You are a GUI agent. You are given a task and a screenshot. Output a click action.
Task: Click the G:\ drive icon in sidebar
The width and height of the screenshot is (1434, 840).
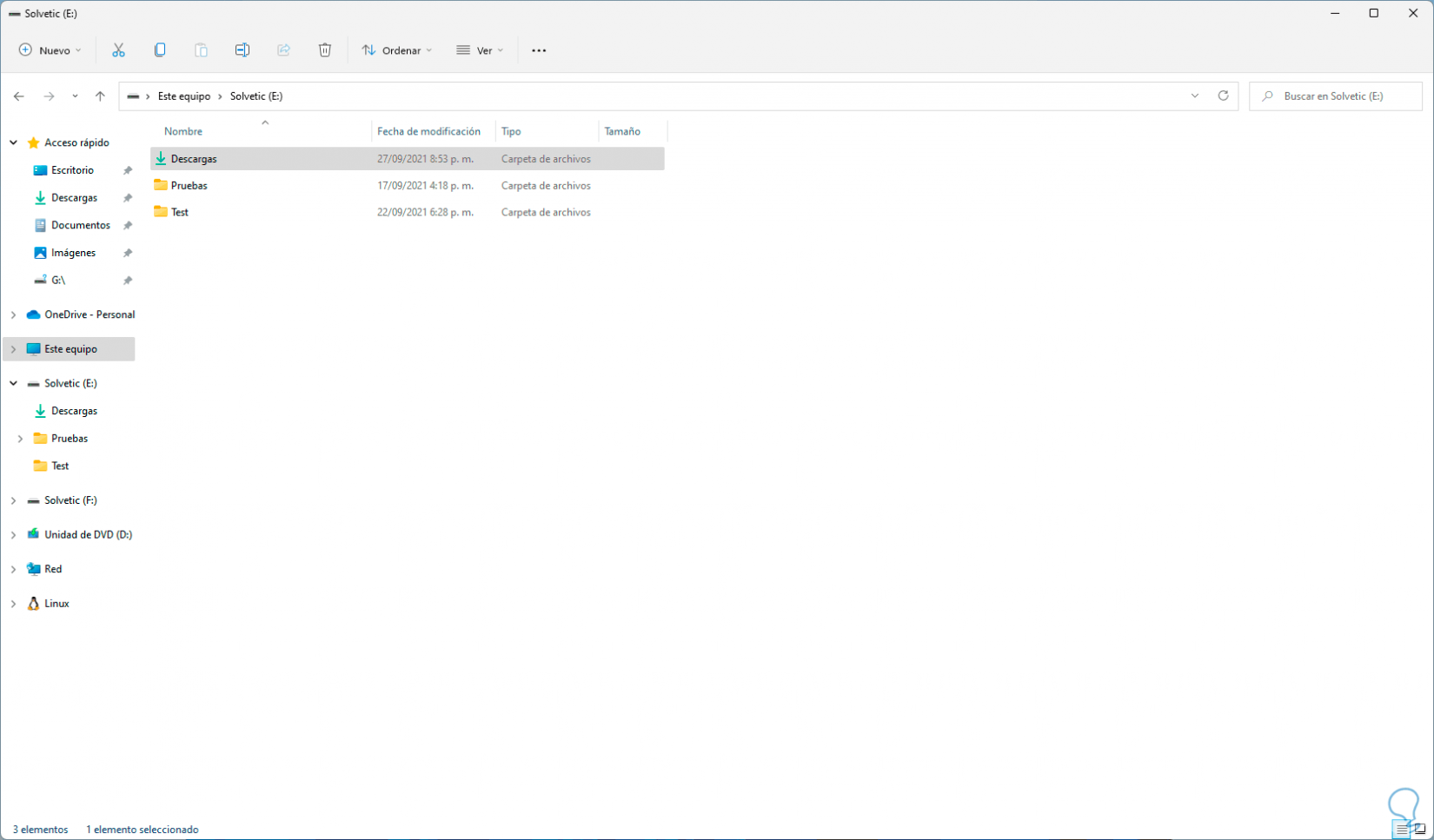40,281
